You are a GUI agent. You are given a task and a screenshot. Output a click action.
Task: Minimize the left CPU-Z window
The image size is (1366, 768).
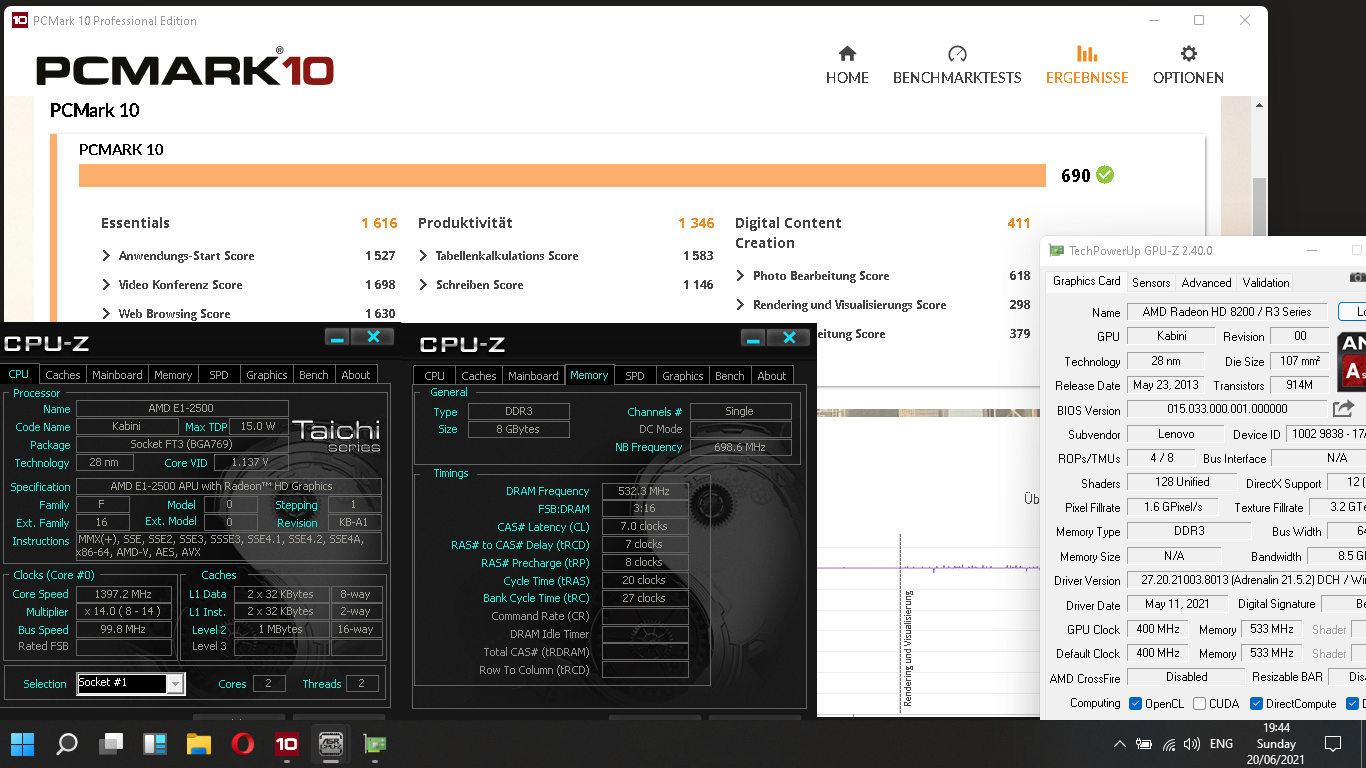[337, 337]
